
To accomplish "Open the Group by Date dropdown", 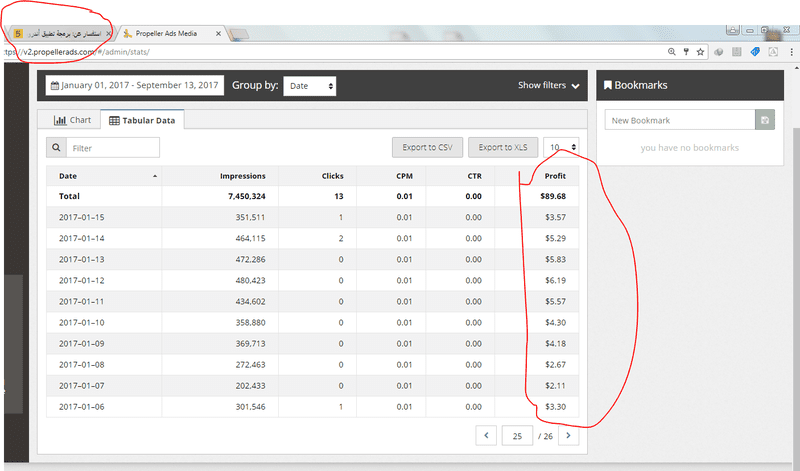I will (309, 86).
